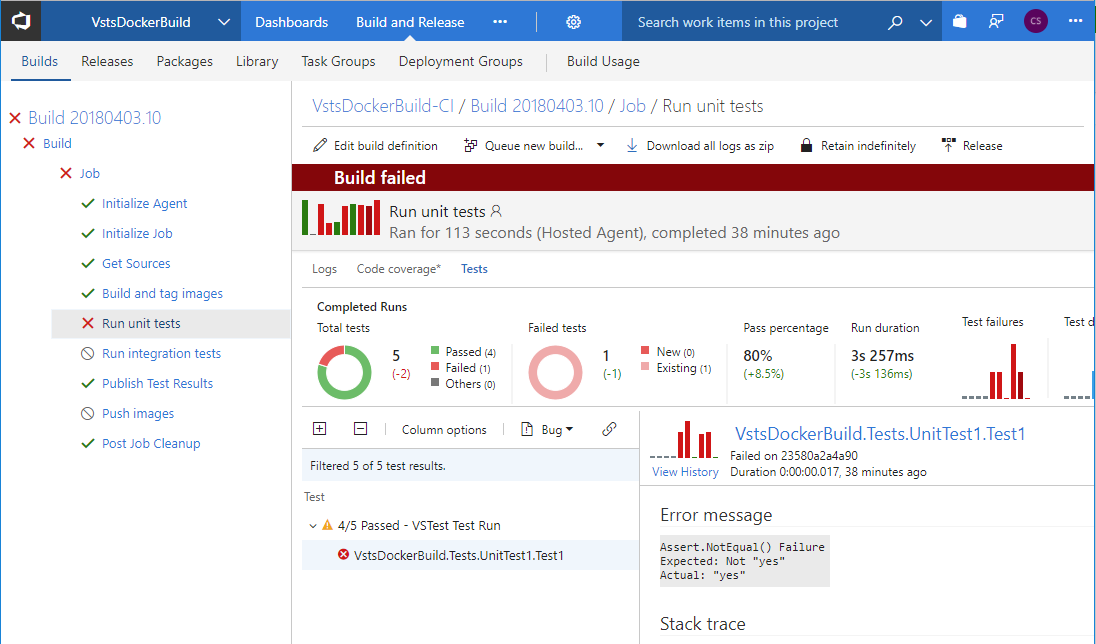Click the red New legend swatch

pos(645,351)
